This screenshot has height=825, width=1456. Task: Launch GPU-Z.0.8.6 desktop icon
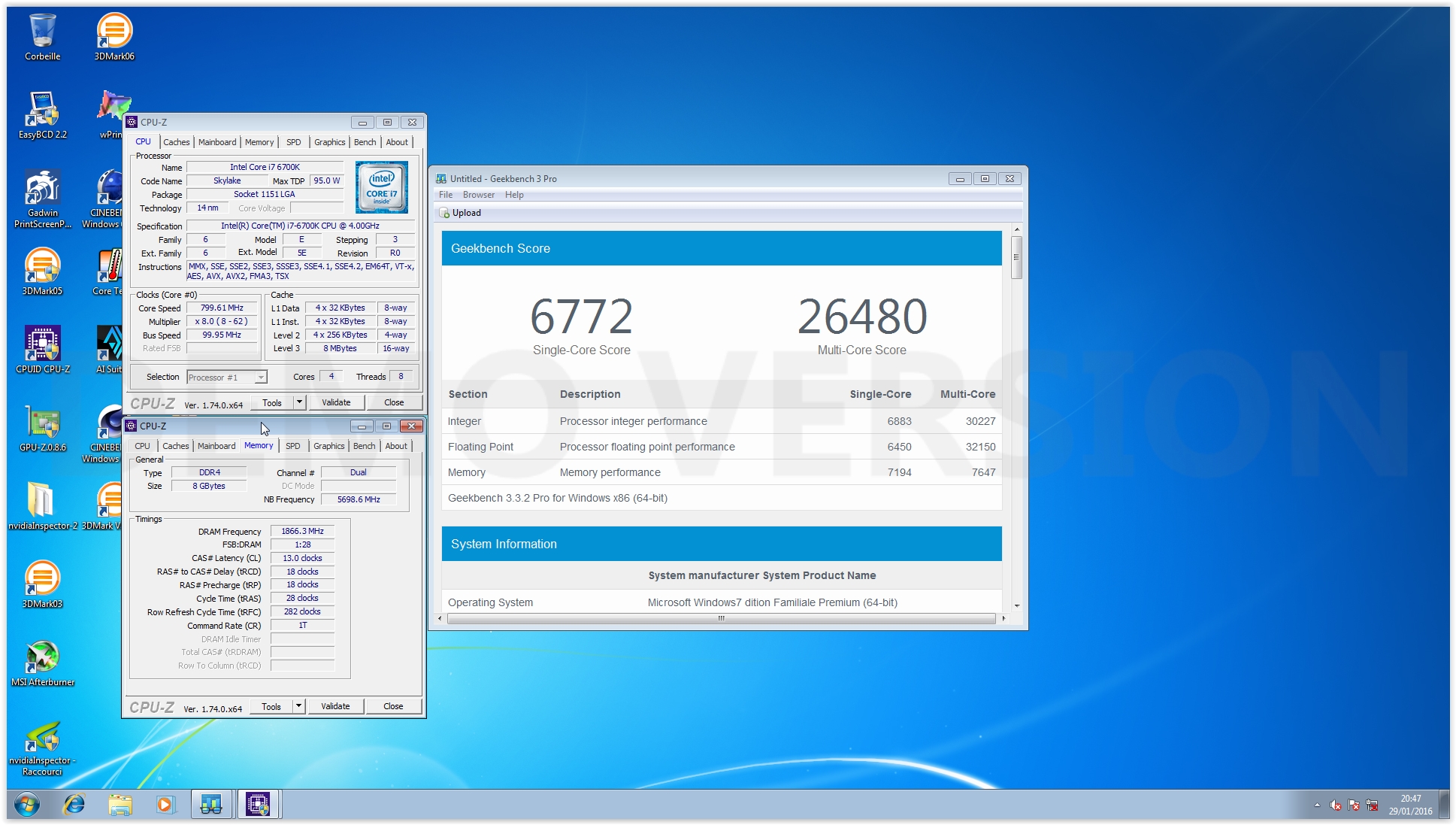point(43,429)
